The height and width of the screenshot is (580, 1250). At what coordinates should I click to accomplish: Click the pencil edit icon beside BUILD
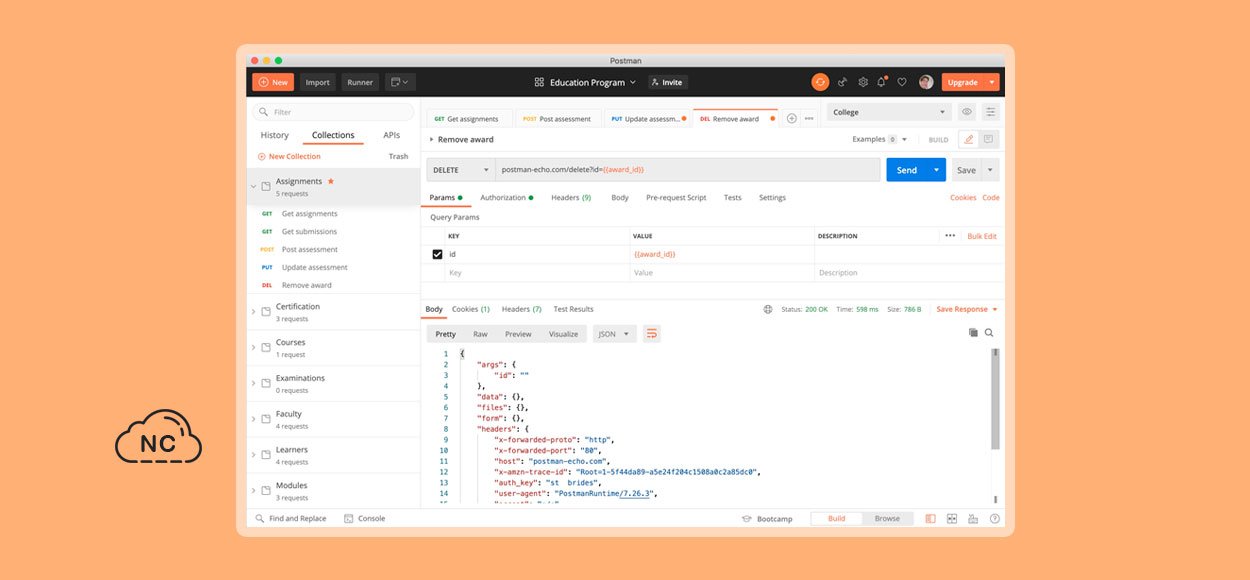click(x=968, y=139)
